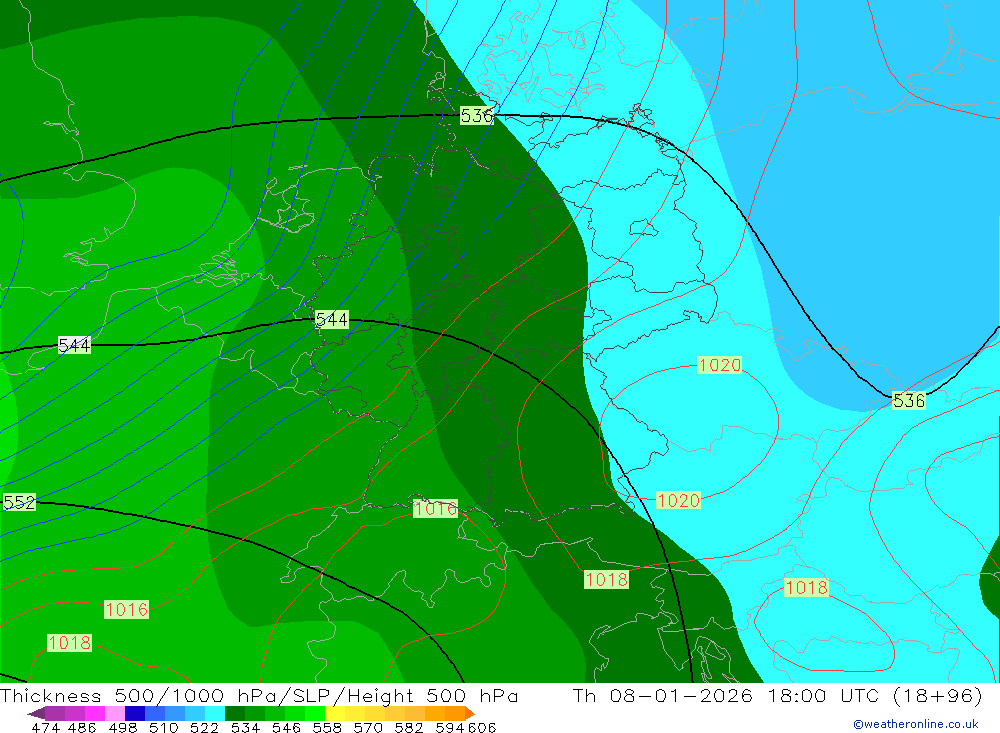Viewport: 1000px width, 733px height.
Task: Click the 536 label in the eastern trough
Action: point(909,401)
